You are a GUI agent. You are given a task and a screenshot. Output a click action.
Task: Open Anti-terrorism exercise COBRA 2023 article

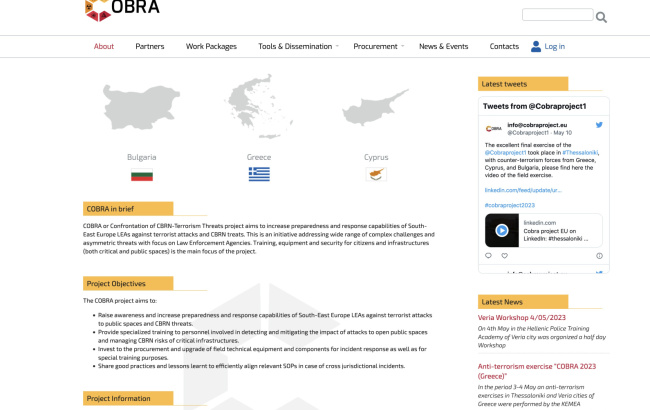tap(537, 371)
